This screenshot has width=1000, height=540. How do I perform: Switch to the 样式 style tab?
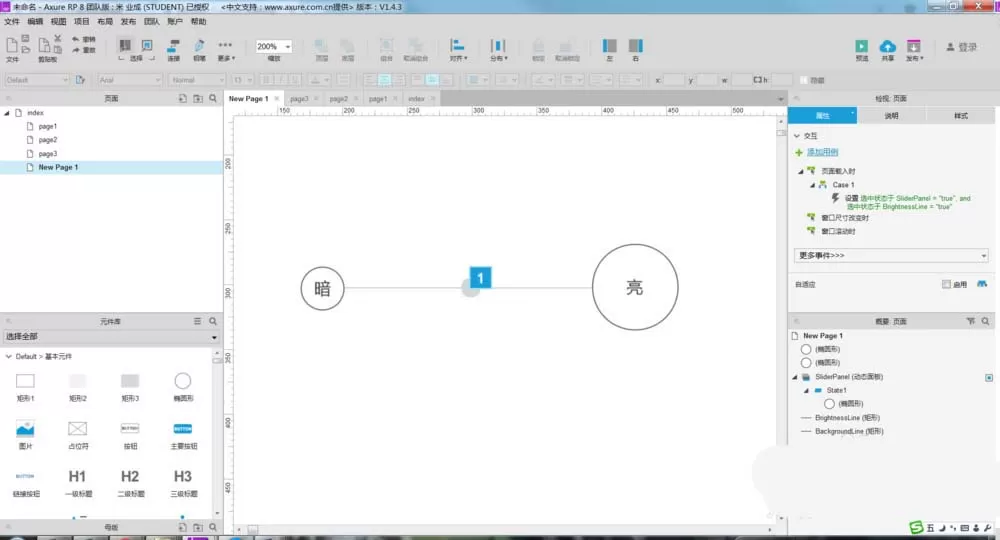[x=960, y=115]
